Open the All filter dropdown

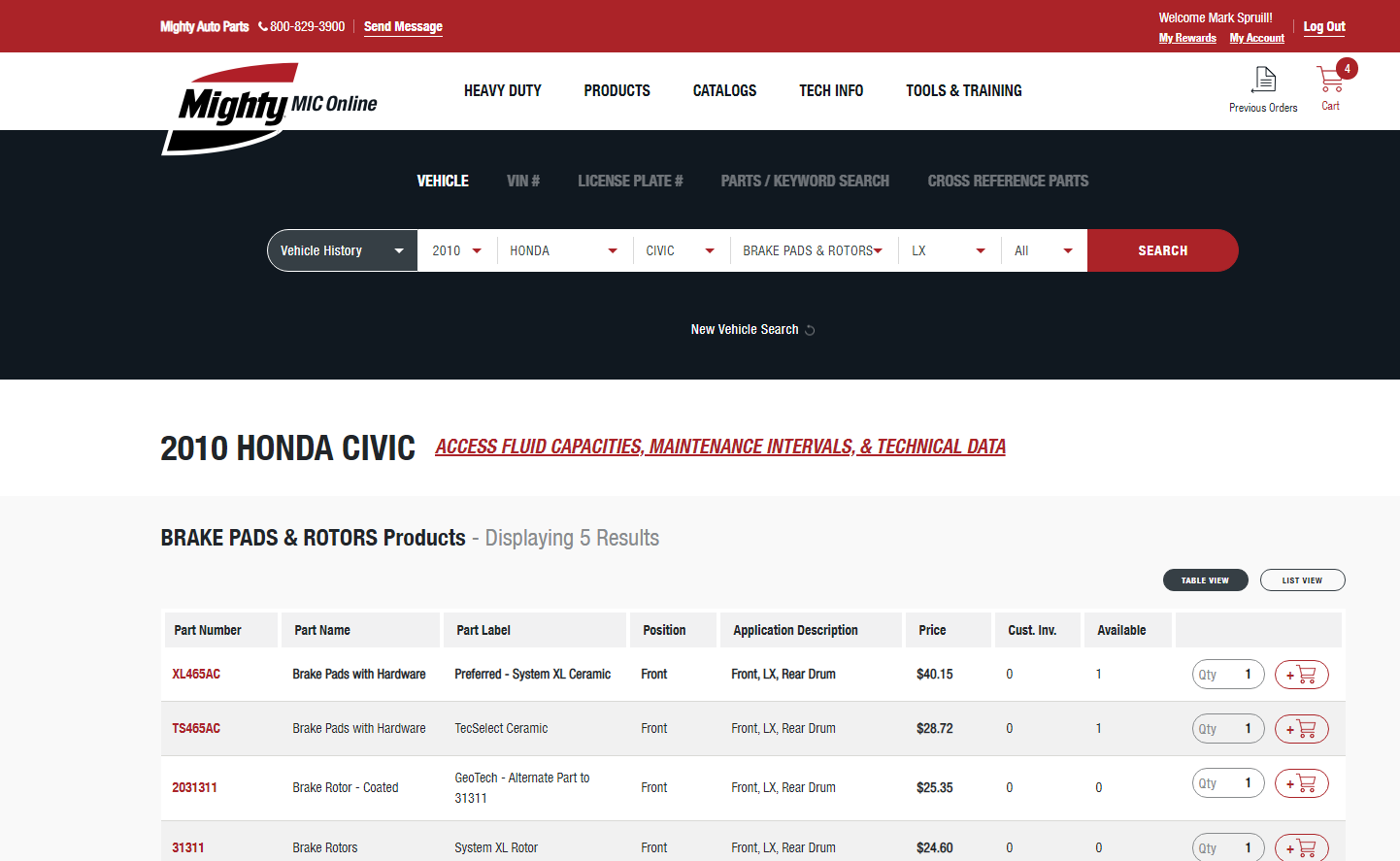tap(1044, 250)
